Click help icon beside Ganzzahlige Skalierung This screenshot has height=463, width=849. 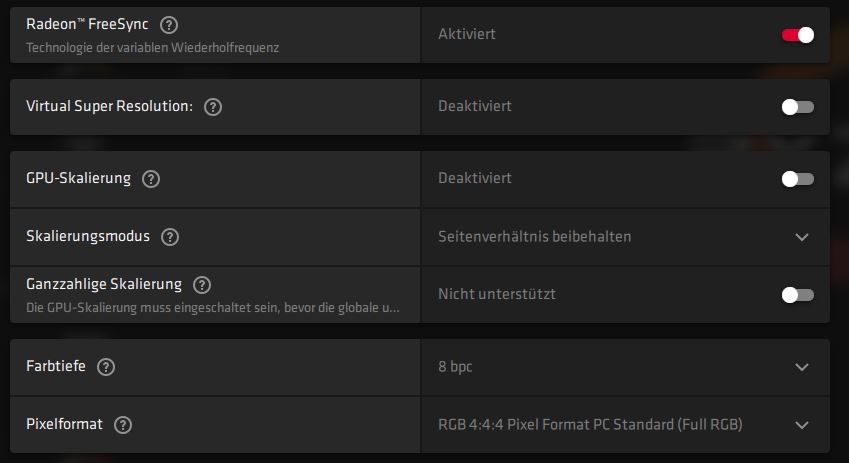click(202, 285)
